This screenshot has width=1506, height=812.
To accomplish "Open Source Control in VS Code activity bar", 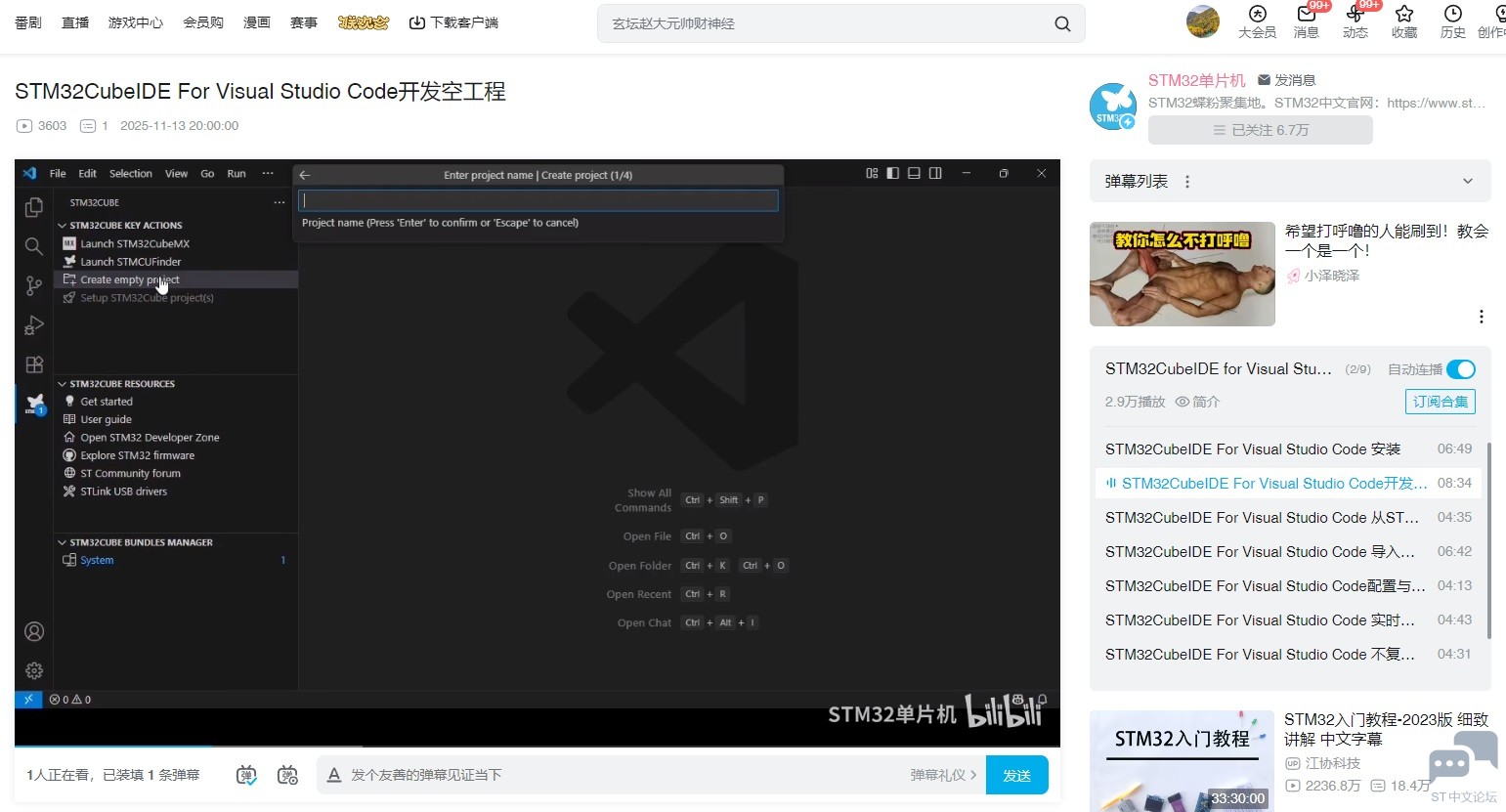I will pos(34,285).
